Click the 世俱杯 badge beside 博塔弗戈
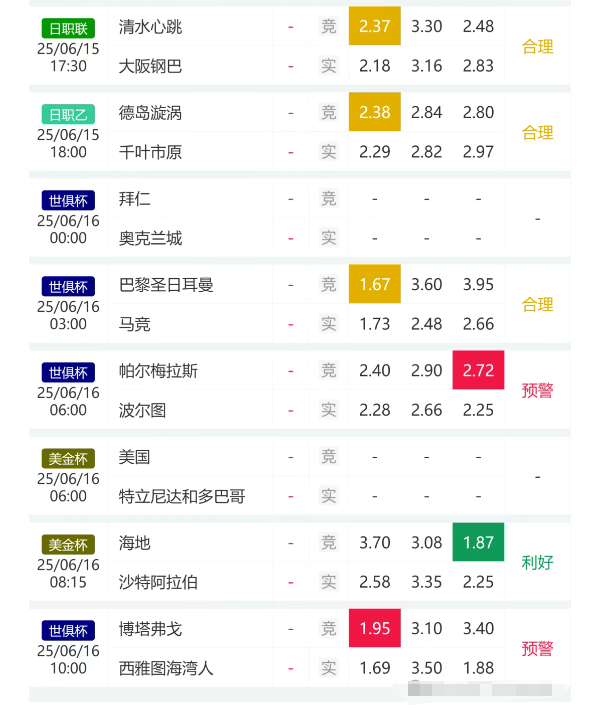The image size is (597, 708). (x=68, y=631)
